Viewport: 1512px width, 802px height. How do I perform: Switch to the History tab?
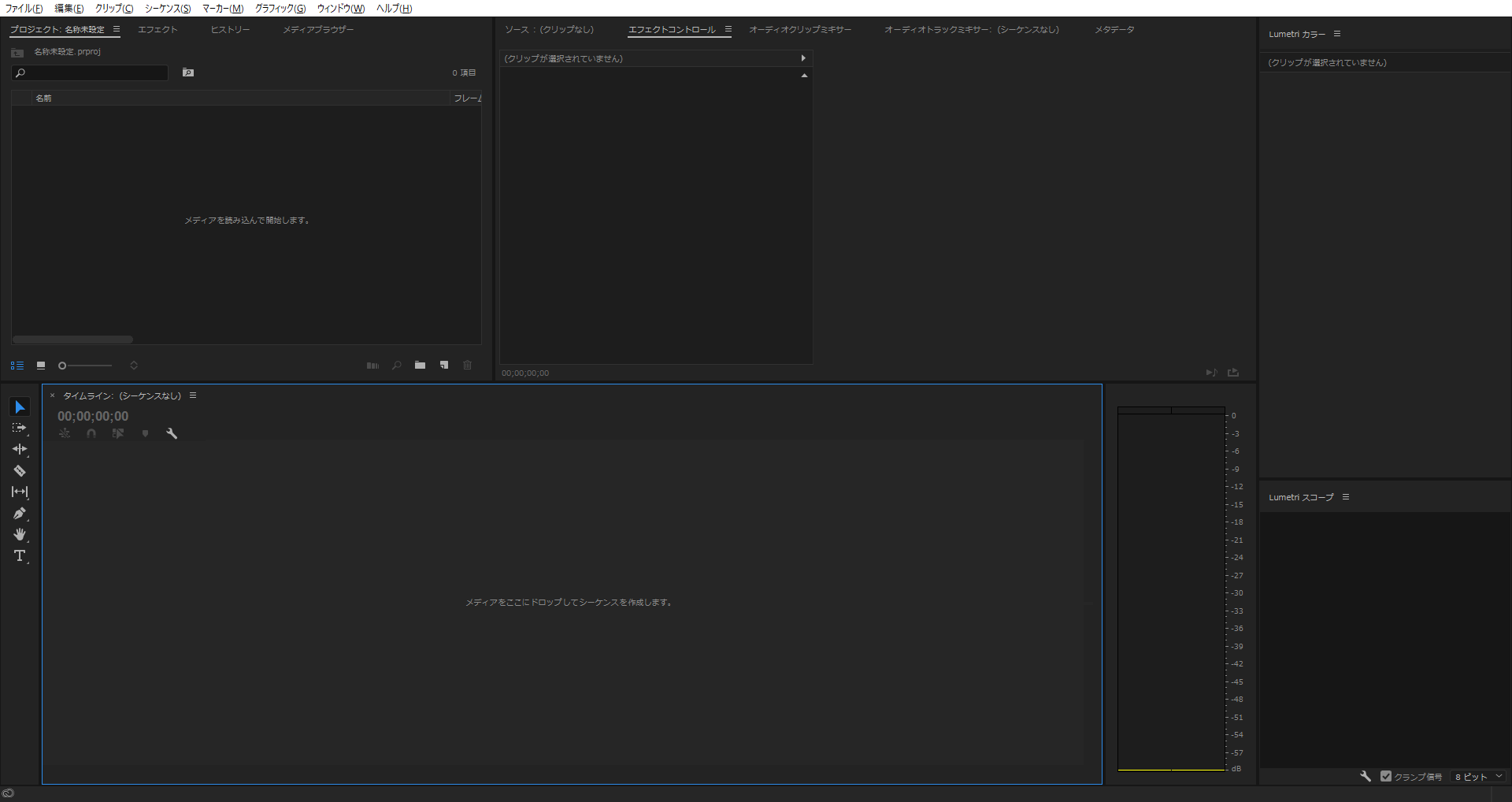pyautogui.click(x=231, y=29)
